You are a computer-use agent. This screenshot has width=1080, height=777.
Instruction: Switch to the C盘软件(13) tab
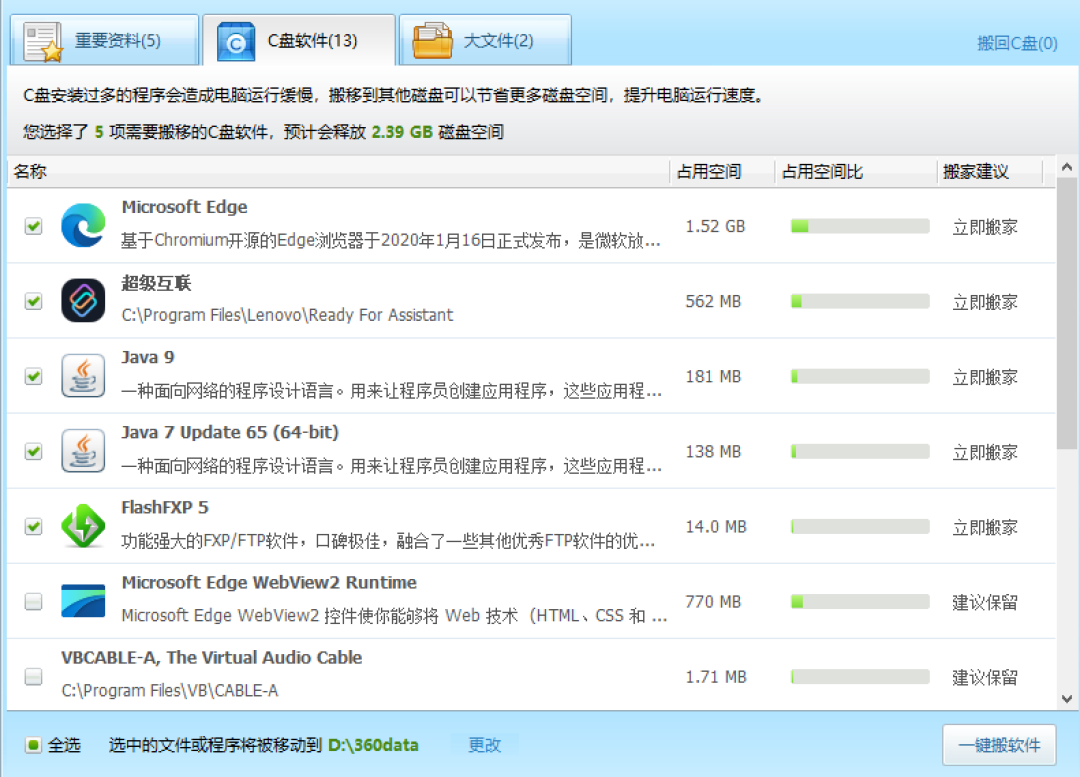(299, 41)
